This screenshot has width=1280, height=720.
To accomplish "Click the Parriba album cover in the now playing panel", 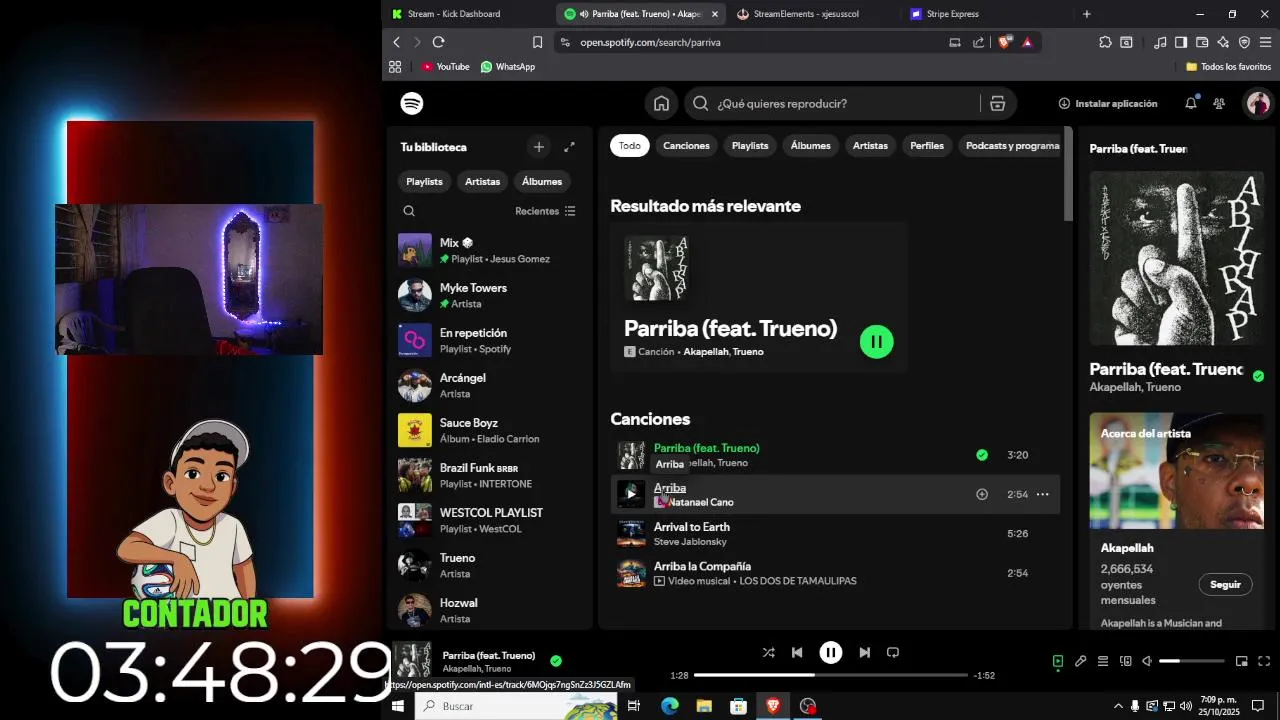I will [1177, 258].
